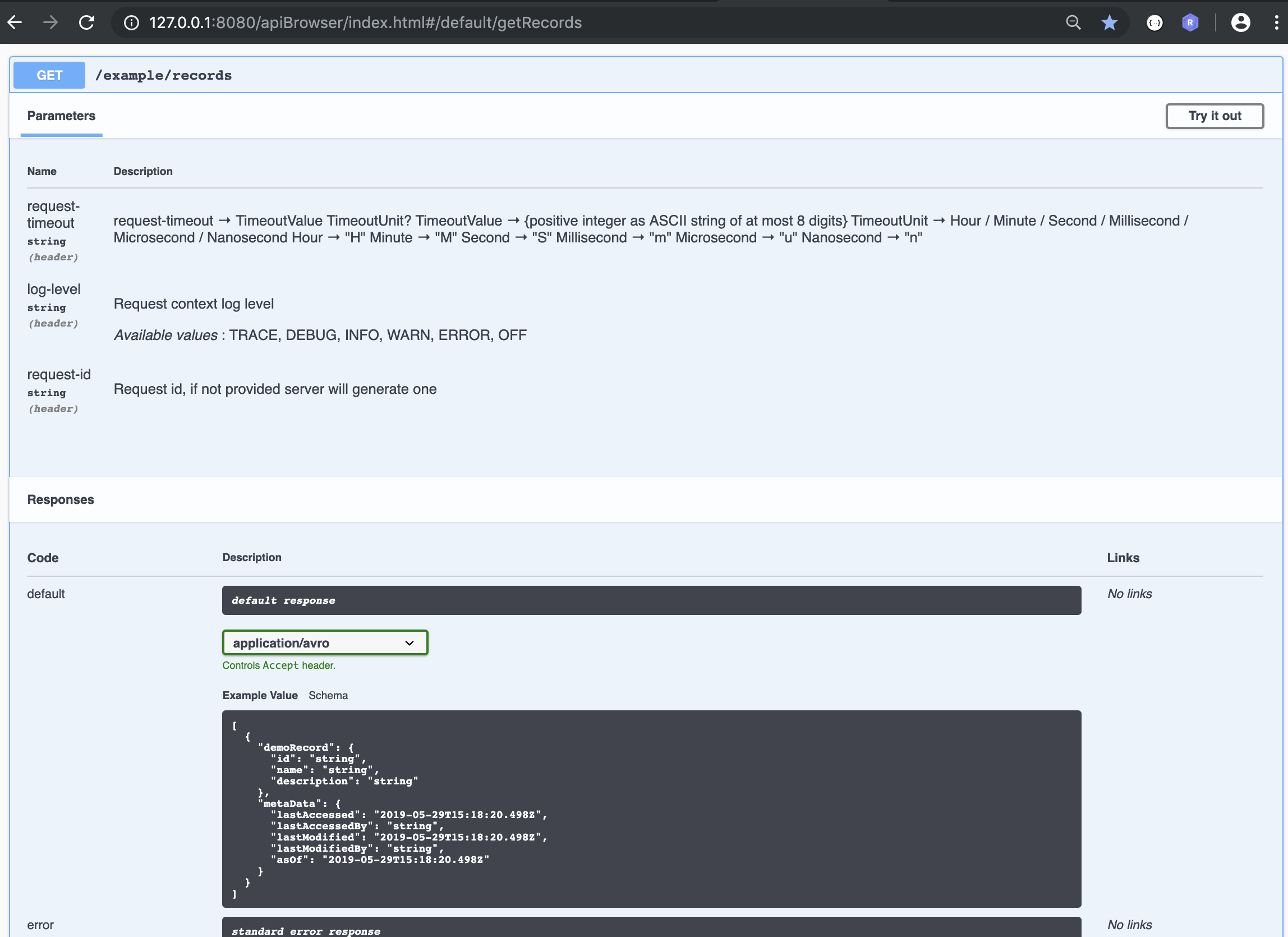Switch to the Schema tab
Screen dimensions: 1288x937
(x=328, y=695)
